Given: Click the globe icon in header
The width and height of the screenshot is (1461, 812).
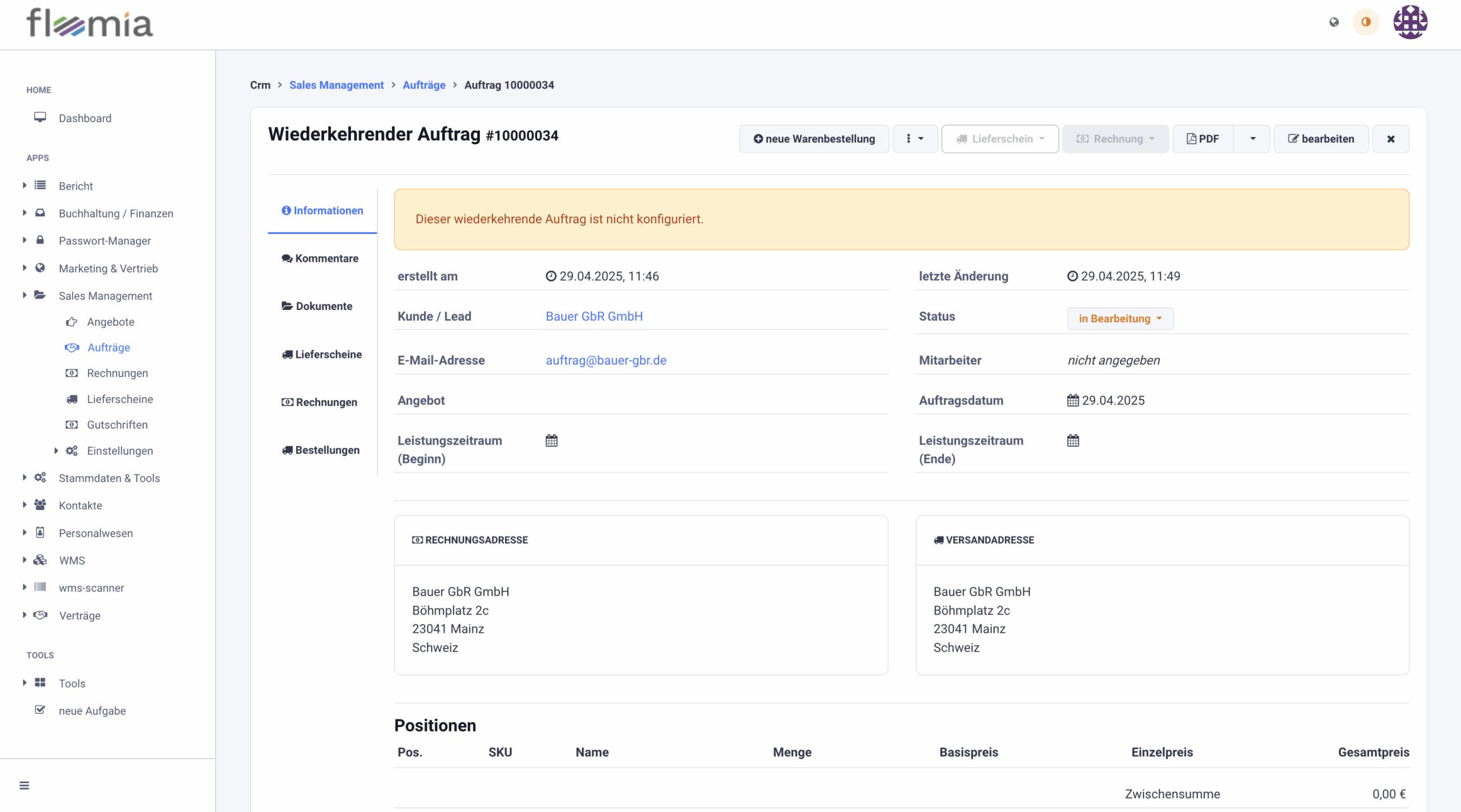Looking at the screenshot, I should pyautogui.click(x=1334, y=22).
